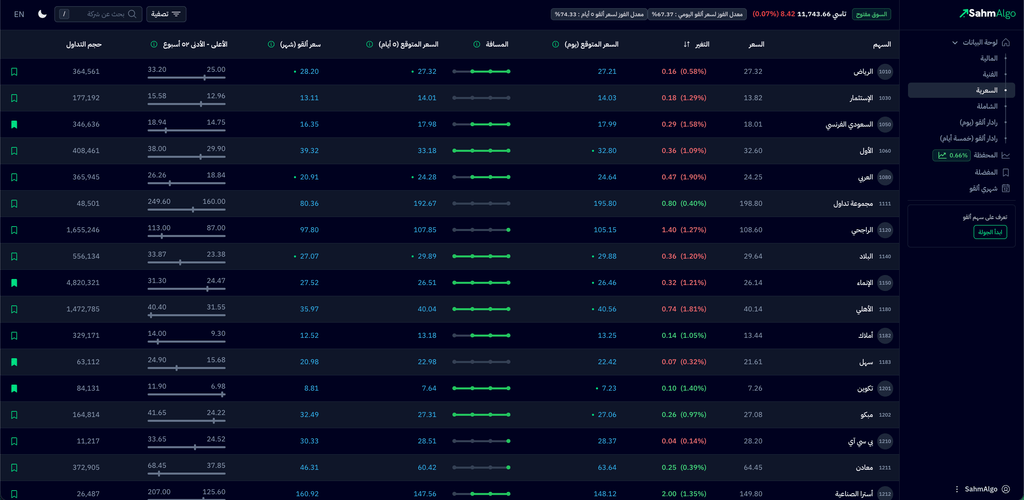Click the sort arrows on التغير column
Image resolution: width=1024 pixels, height=500 pixels.
pos(686,45)
